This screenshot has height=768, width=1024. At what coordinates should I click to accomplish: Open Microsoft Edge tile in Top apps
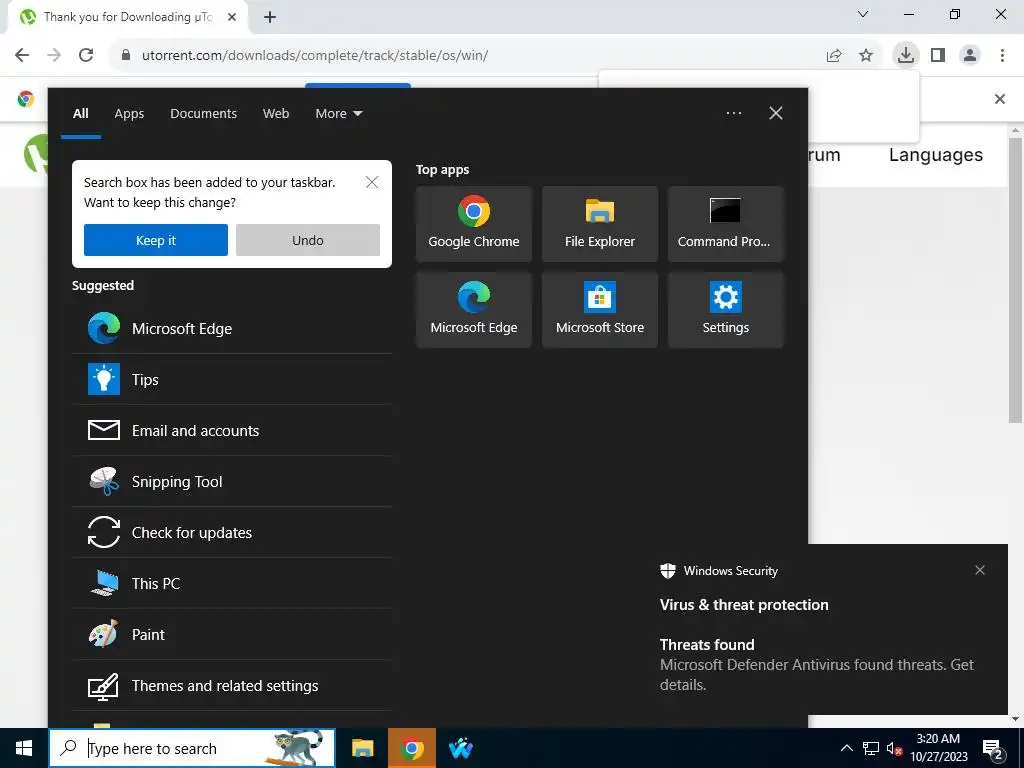[x=473, y=310]
